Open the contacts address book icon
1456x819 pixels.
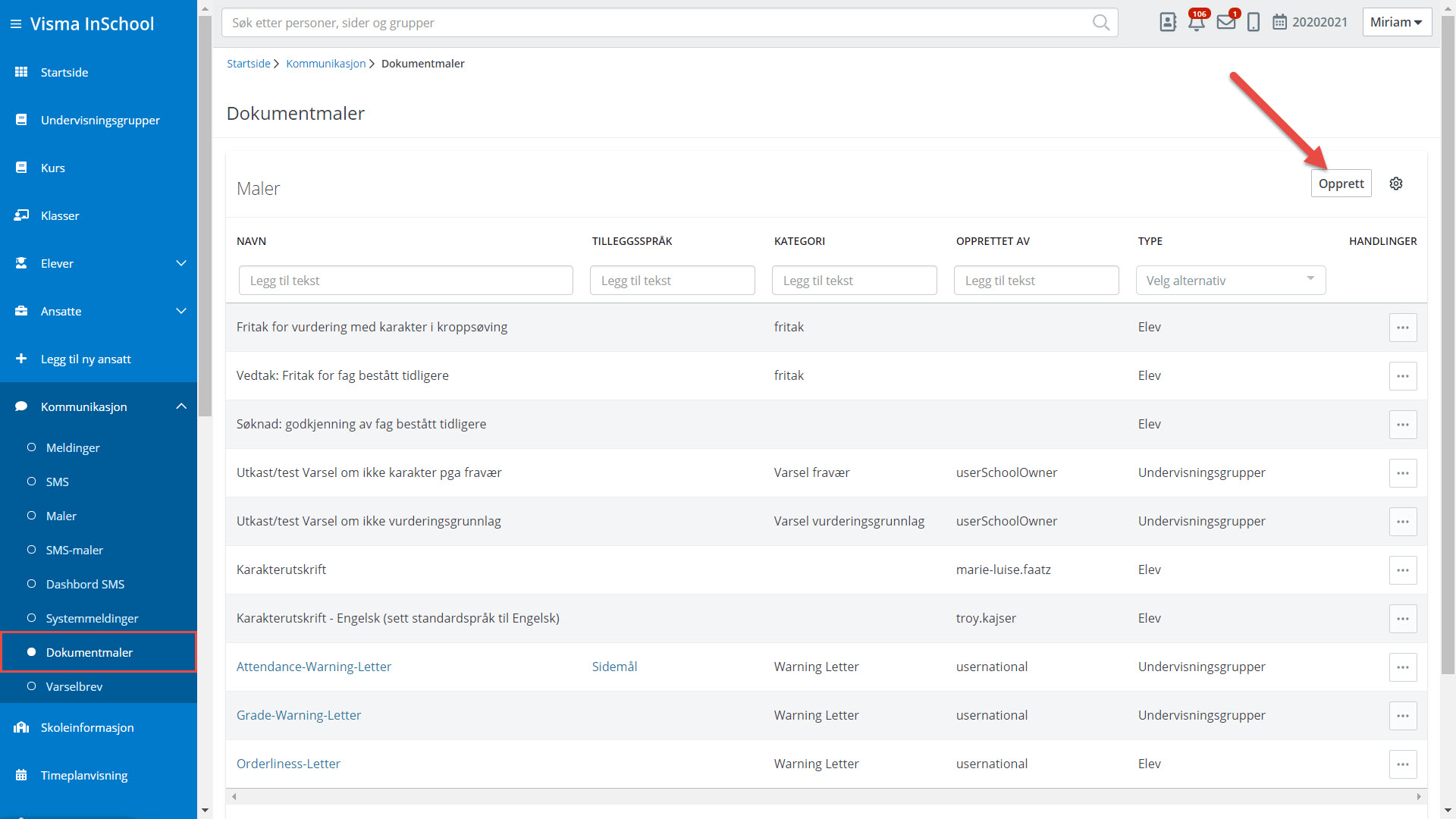click(x=1168, y=22)
